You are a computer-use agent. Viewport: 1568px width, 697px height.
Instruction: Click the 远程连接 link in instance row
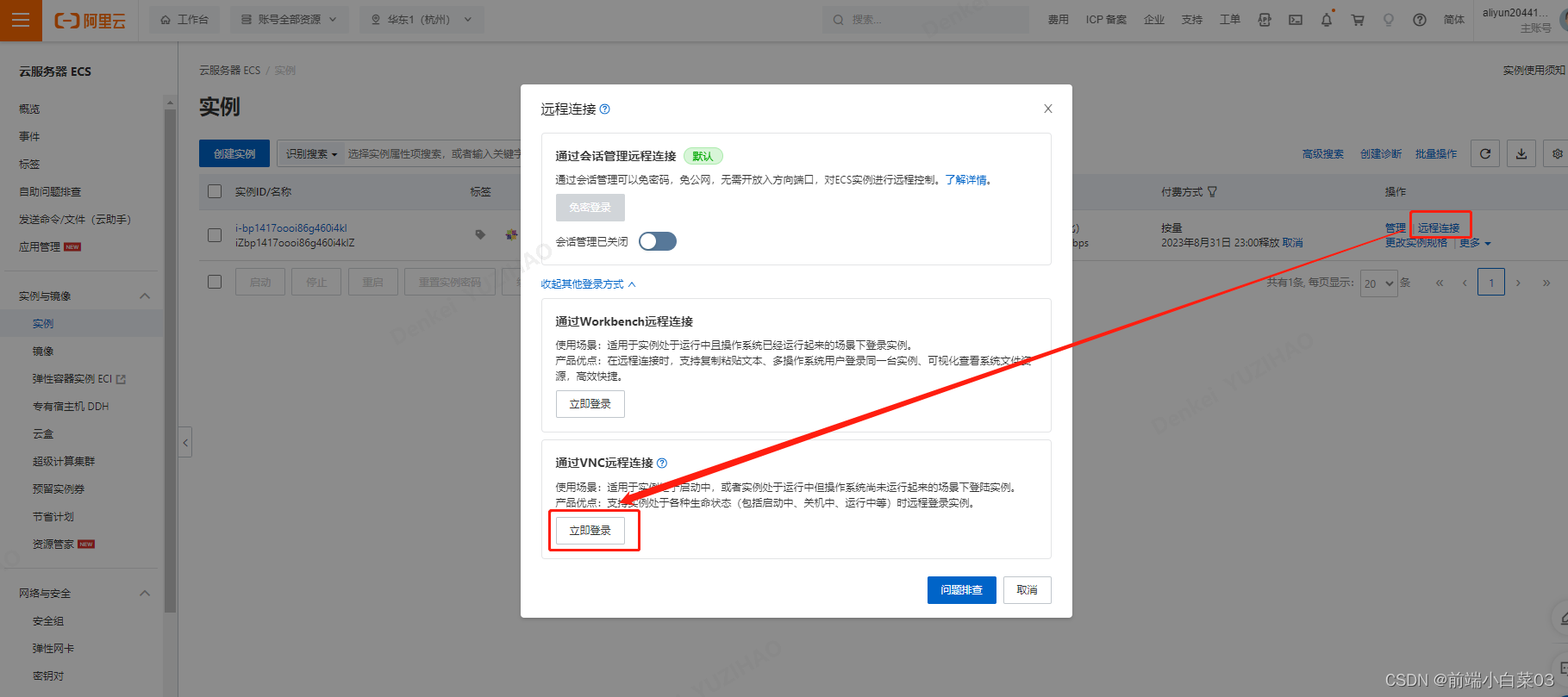[x=1439, y=228]
